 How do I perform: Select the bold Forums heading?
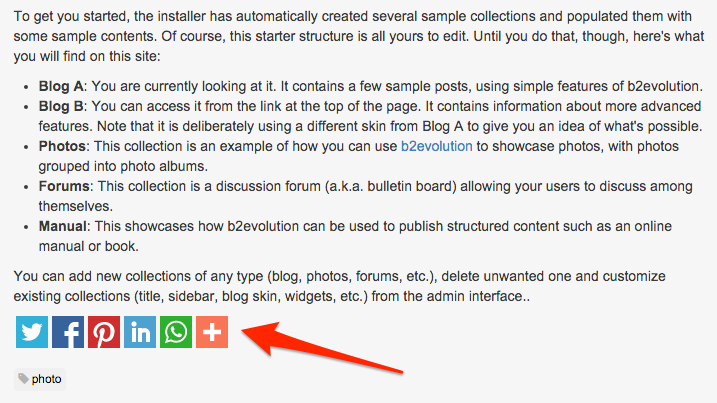tap(64, 186)
